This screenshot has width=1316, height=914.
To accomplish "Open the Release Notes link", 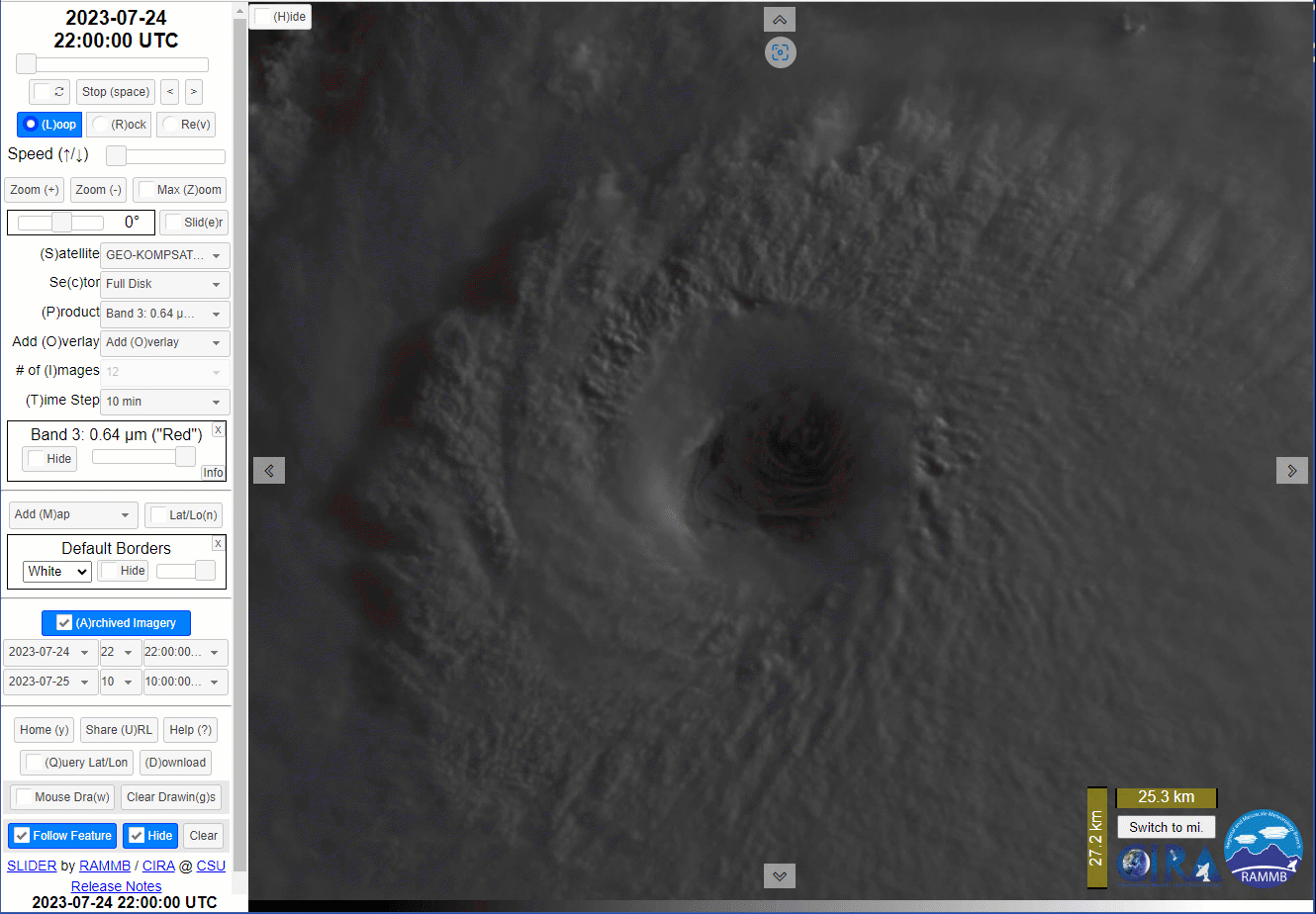I will coord(116,886).
